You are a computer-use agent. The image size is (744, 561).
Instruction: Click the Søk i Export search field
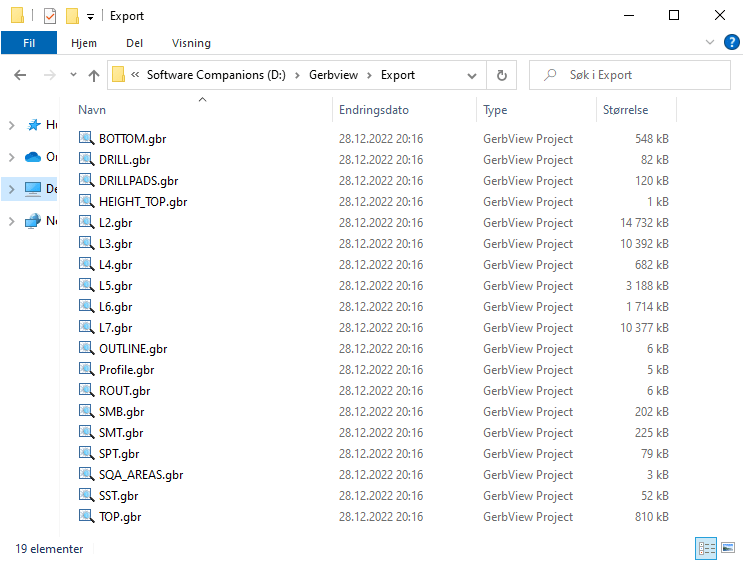[630, 75]
